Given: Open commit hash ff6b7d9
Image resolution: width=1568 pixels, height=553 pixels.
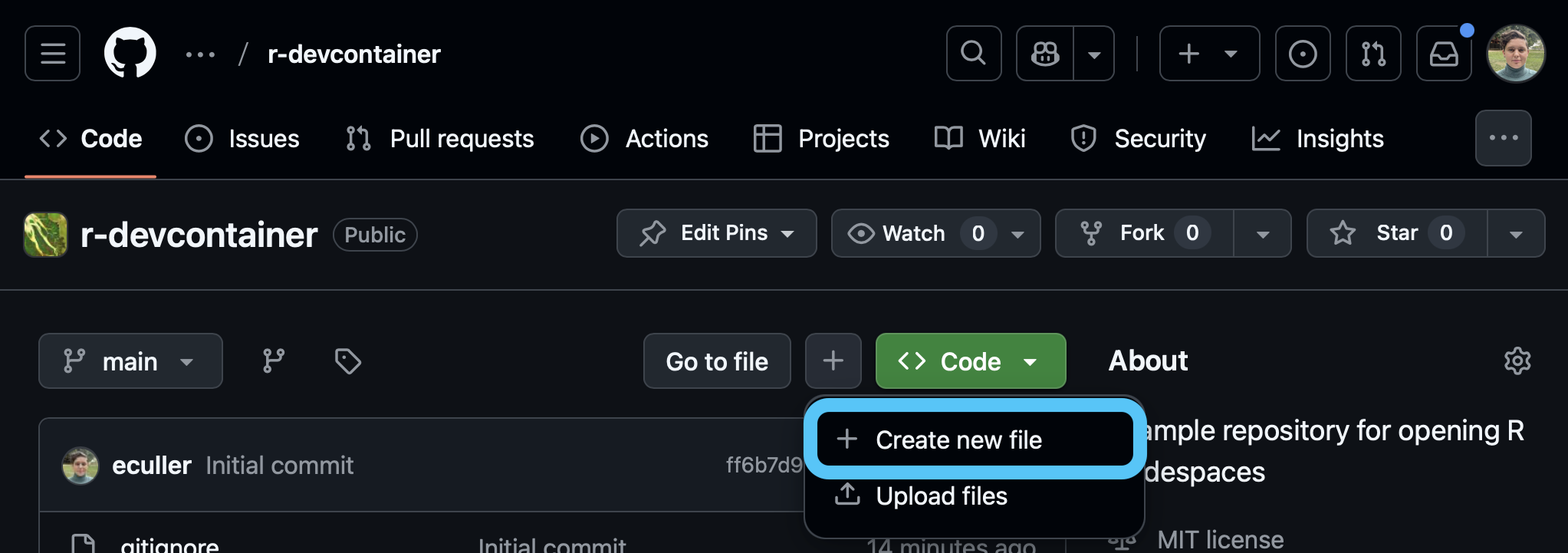Looking at the screenshot, I should pyautogui.click(x=764, y=466).
